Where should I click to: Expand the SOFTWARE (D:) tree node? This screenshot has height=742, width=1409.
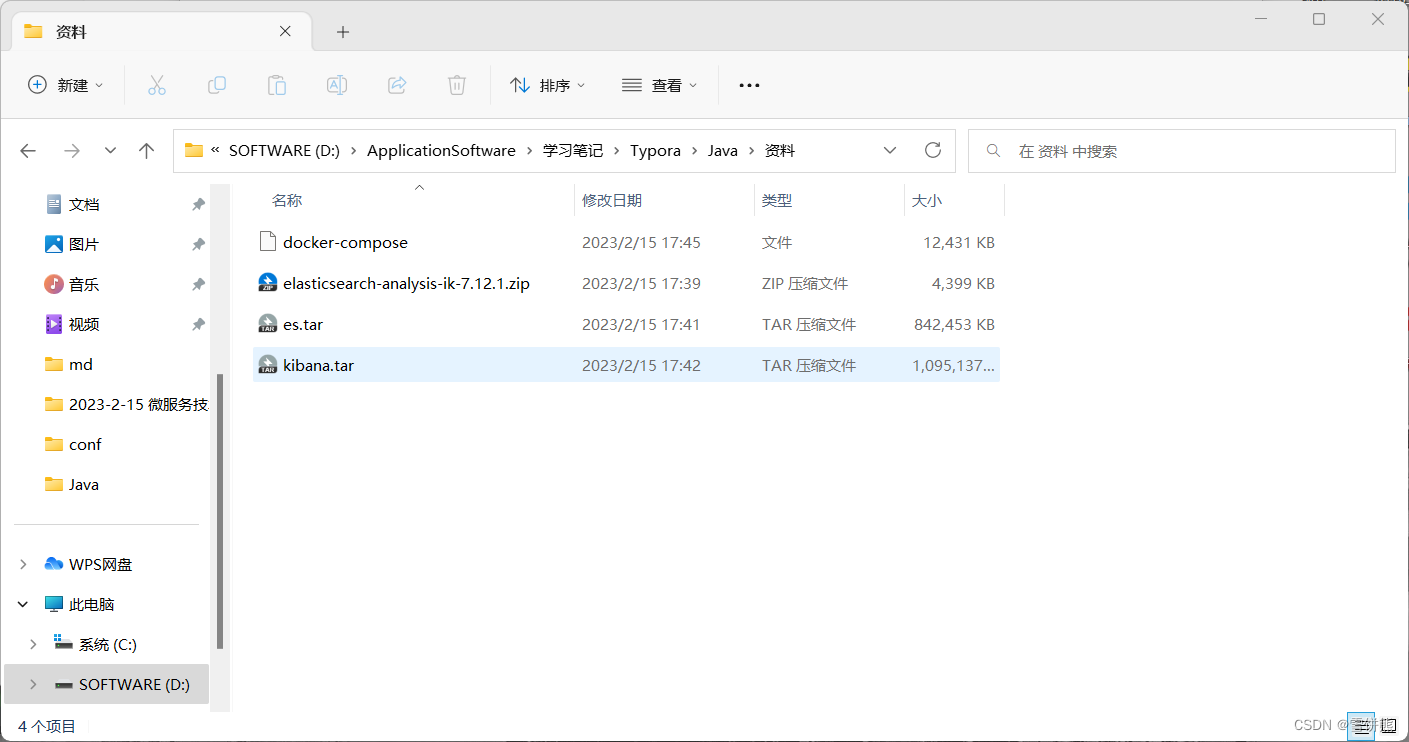[x=33, y=684]
